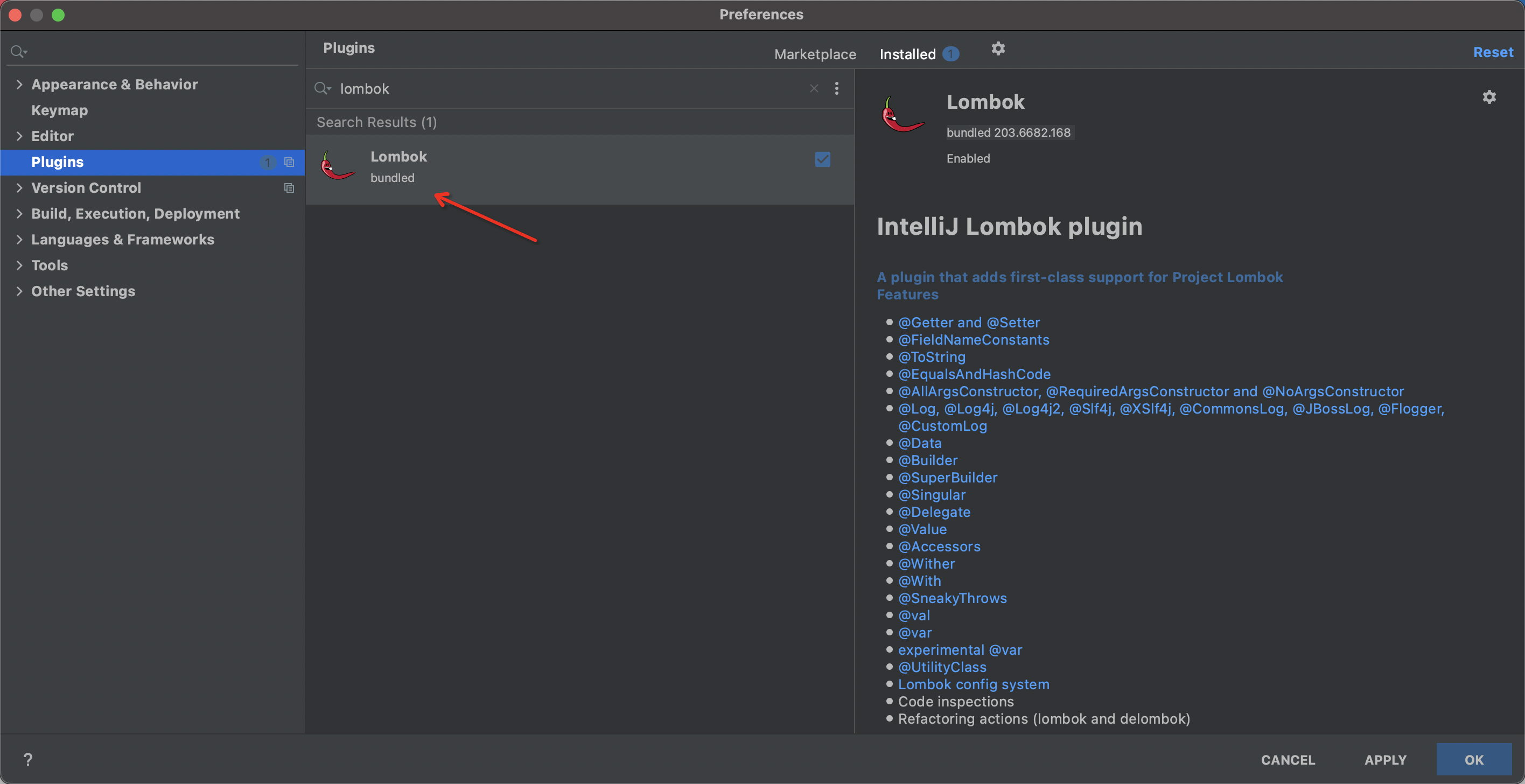
Task: Select the Installed tab
Action: [x=907, y=54]
